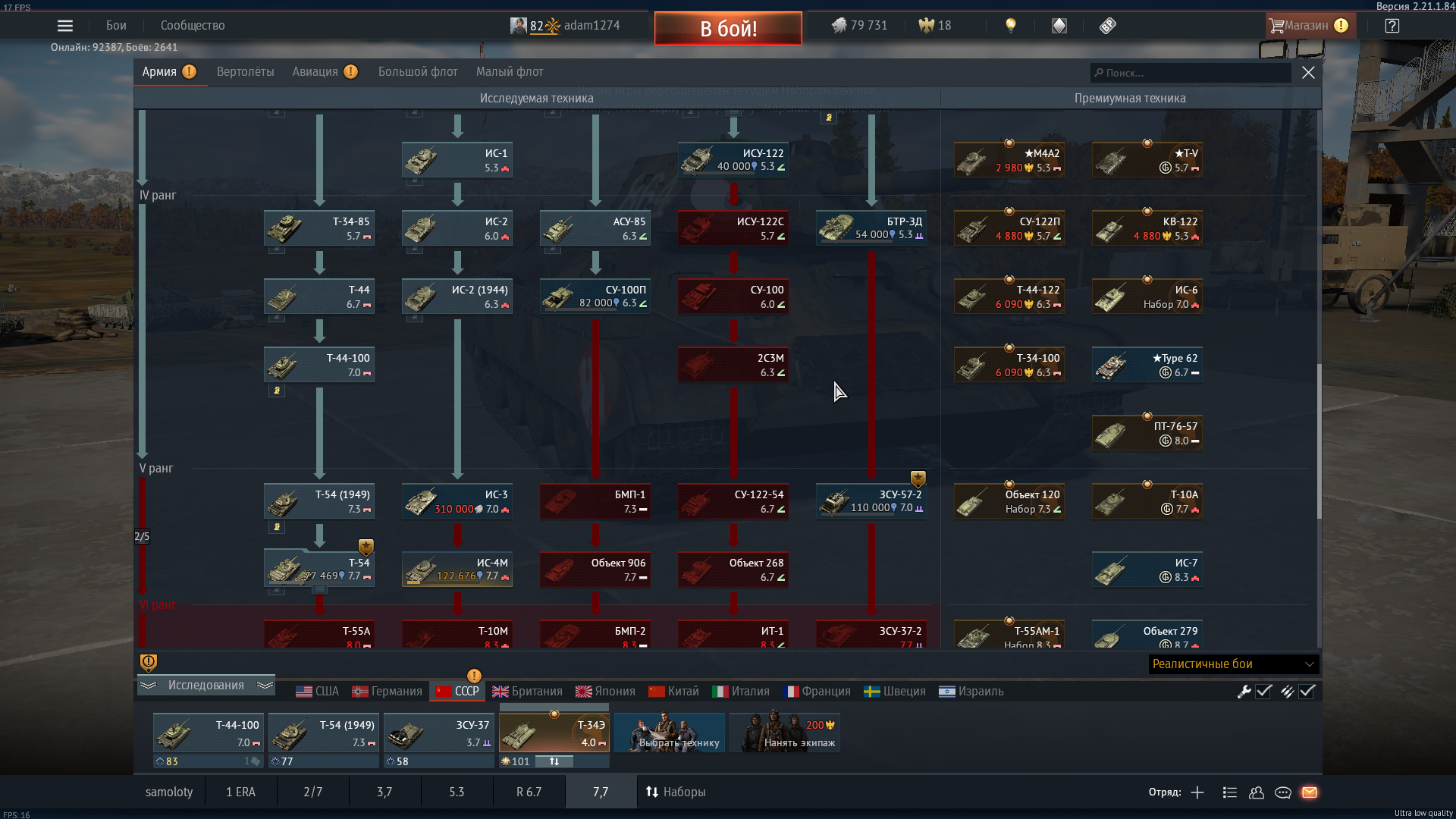The width and height of the screenshot is (1456, 819).
Task: Select Швеция nation tab
Action: tap(895, 691)
